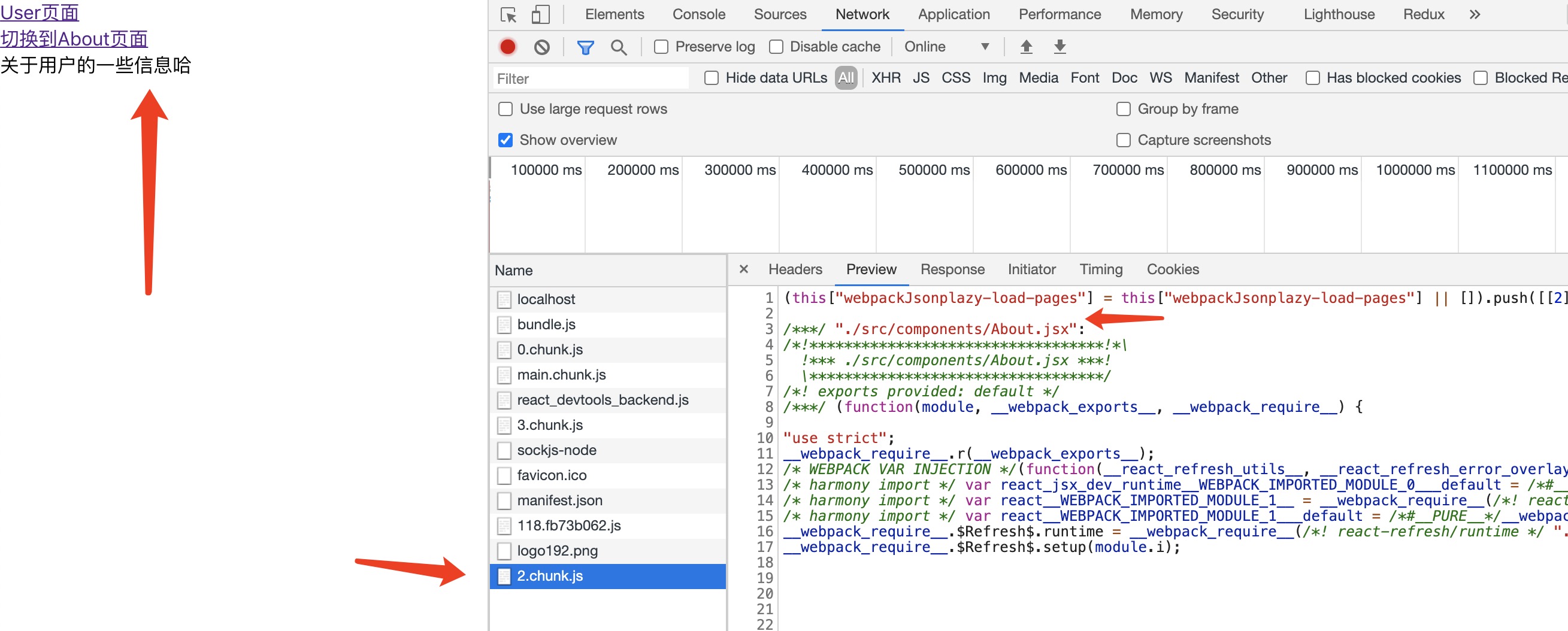1568x631 pixels.
Task: Open the Sources tab
Action: pyautogui.click(x=780, y=14)
